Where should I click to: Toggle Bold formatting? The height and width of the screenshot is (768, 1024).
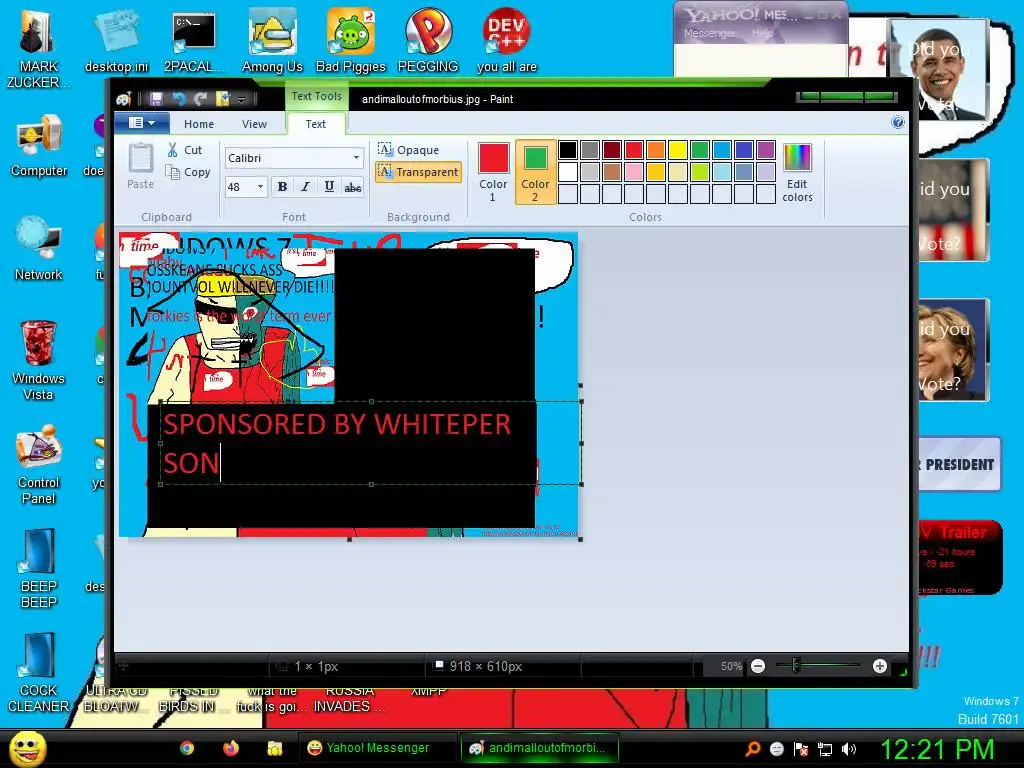[x=282, y=187]
